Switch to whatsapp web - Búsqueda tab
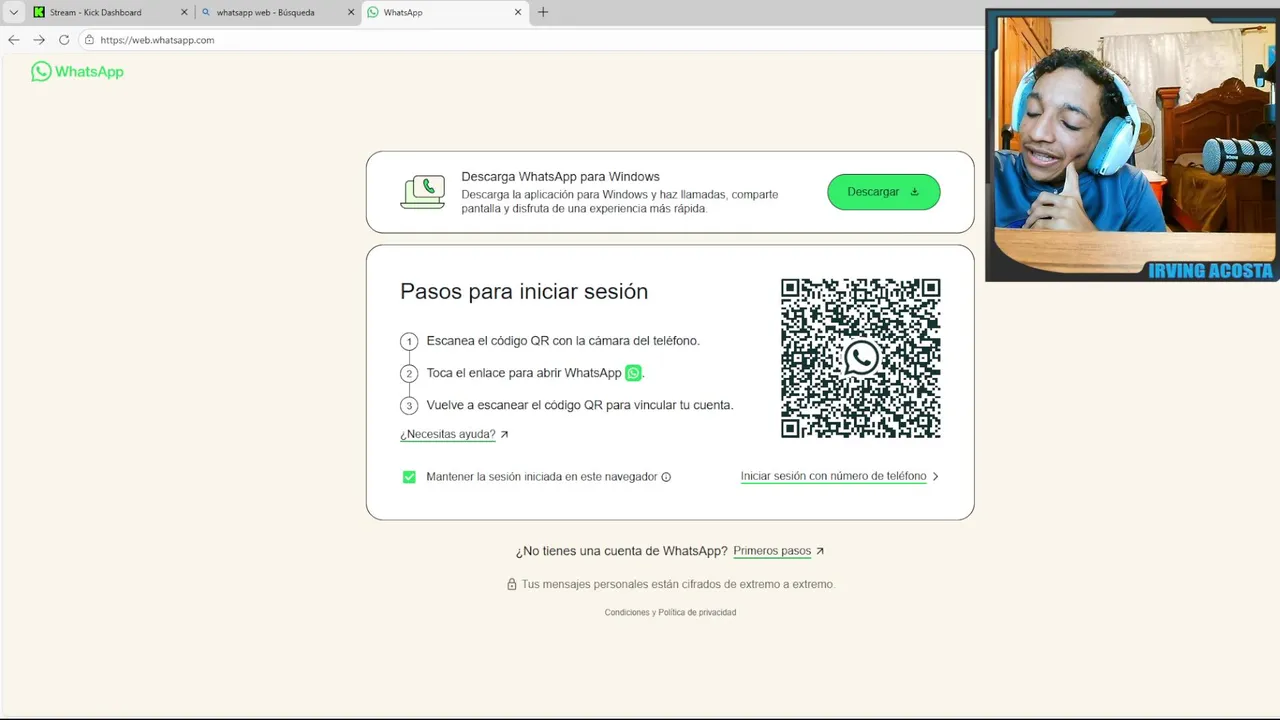 pos(277,12)
